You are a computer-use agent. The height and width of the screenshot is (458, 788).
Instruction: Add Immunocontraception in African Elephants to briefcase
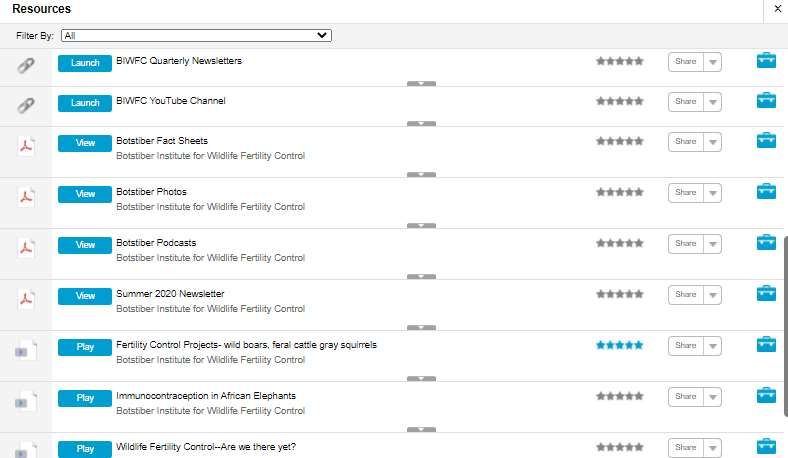pos(766,395)
